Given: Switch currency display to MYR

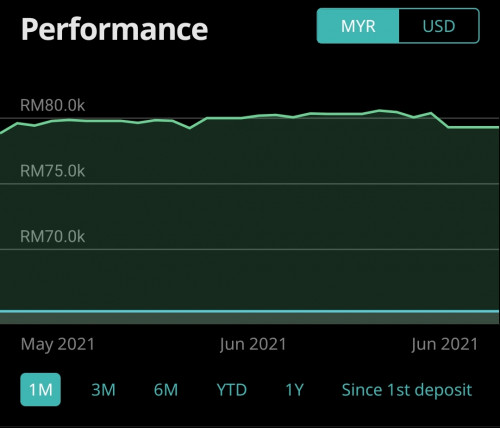Looking at the screenshot, I should tap(358, 26).
